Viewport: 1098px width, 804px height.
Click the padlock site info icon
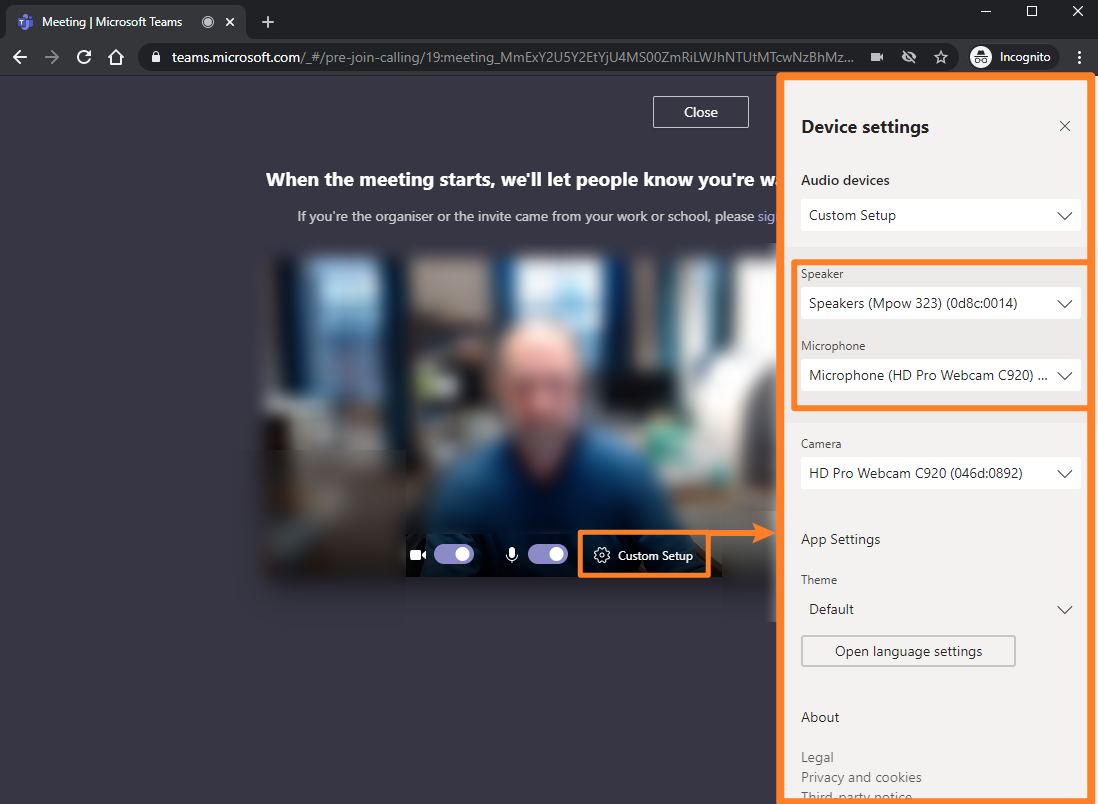click(156, 57)
